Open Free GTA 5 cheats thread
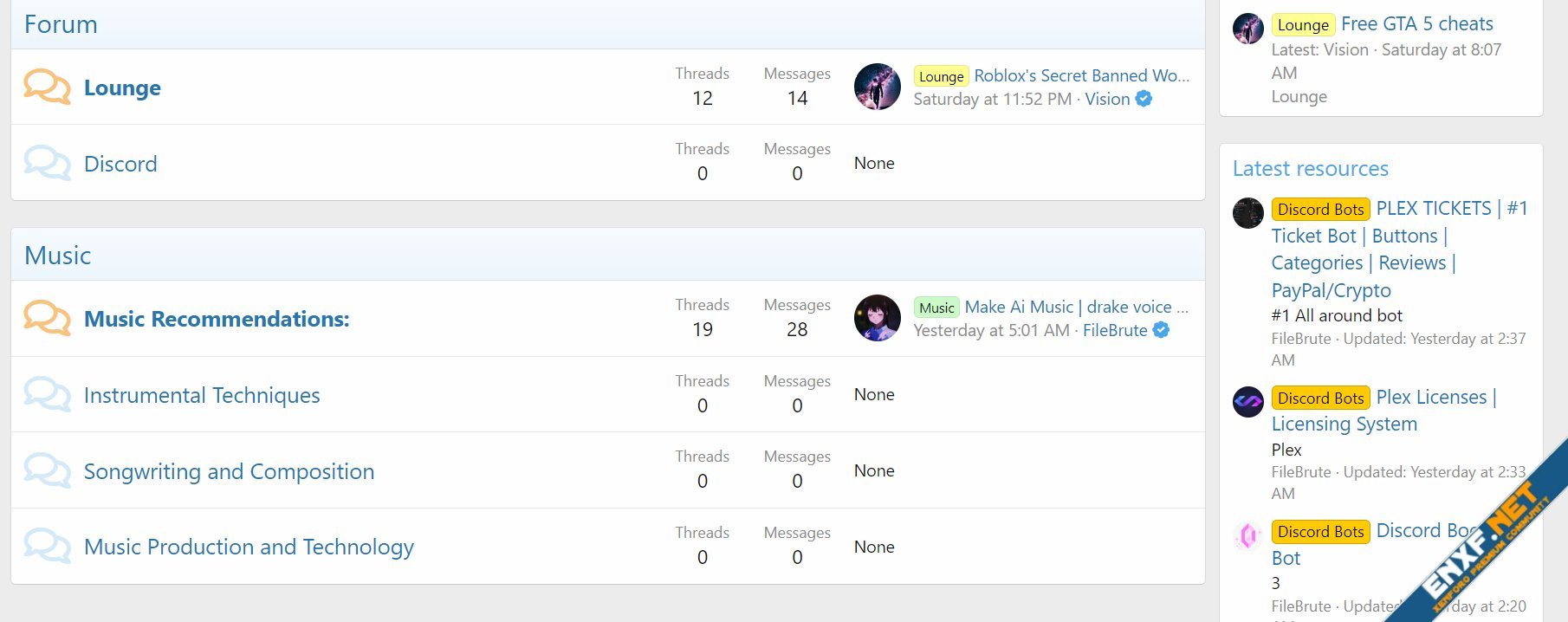Image resolution: width=1568 pixels, height=622 pixels. pyautogui.click(x=1417, y=23)
